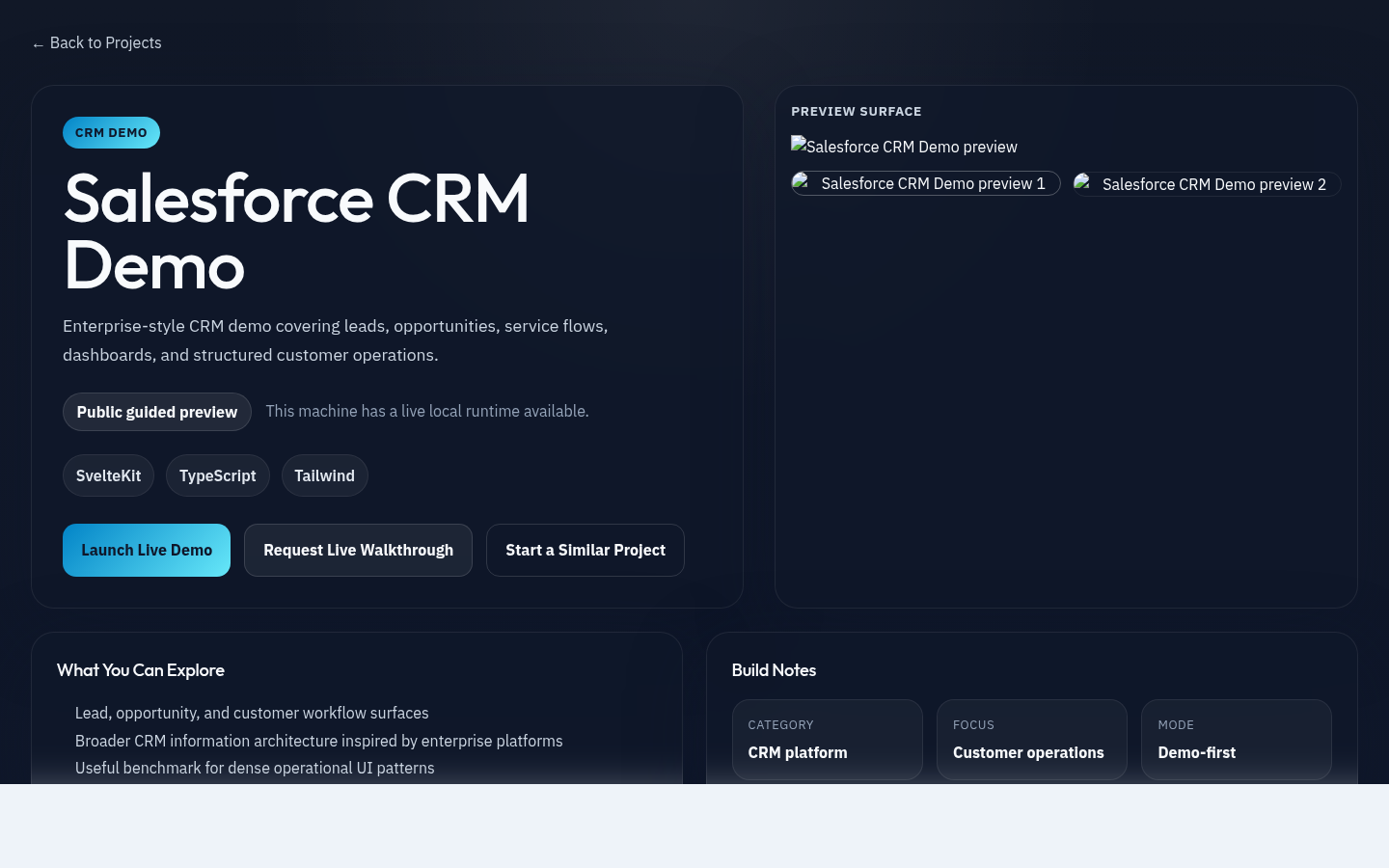The image size is (1389, 868).
Task: Click the Build Notes heading
Action: click(x=774, y=670)
